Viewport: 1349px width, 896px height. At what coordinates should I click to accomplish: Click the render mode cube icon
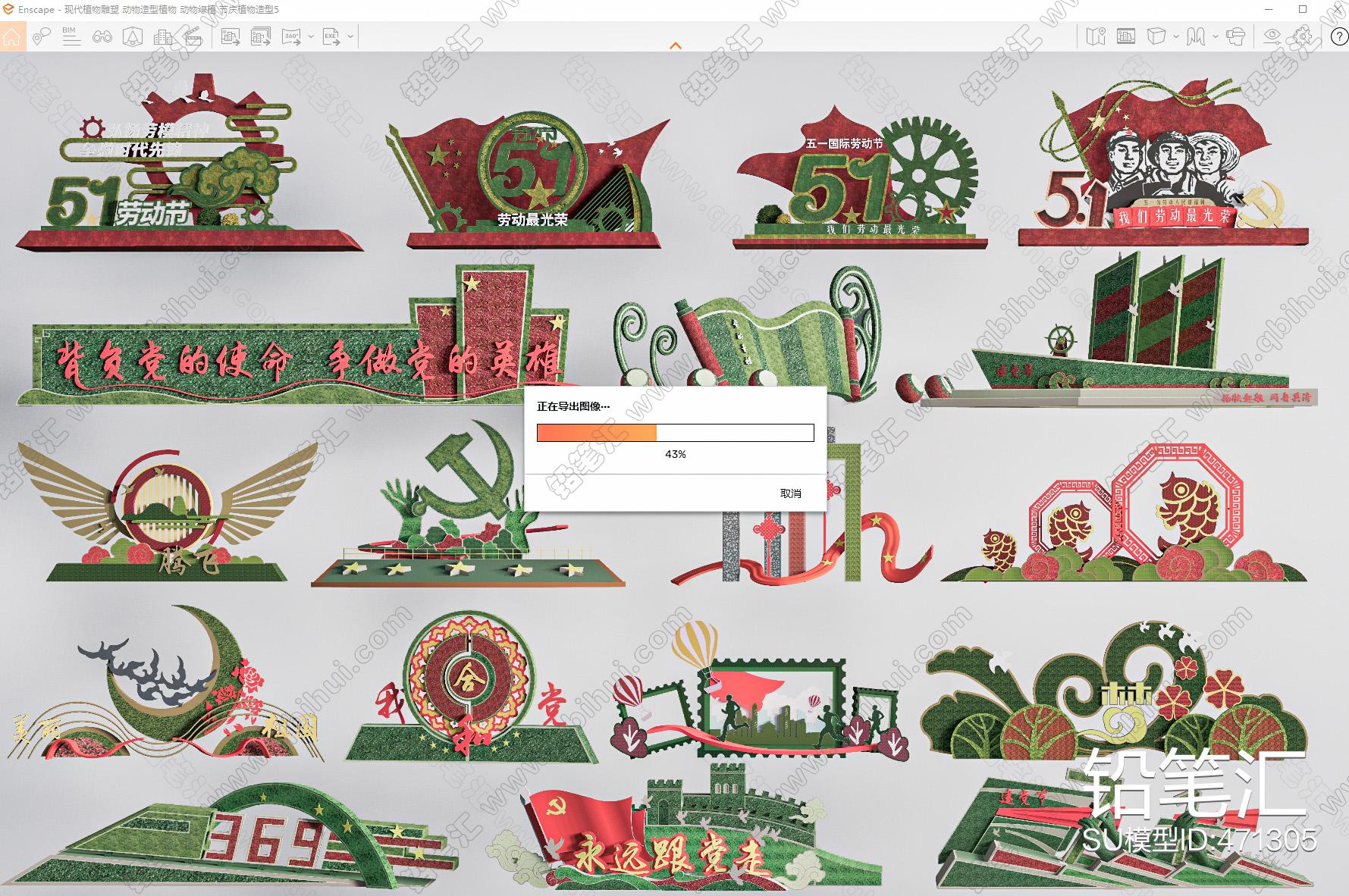point(1156,36)
